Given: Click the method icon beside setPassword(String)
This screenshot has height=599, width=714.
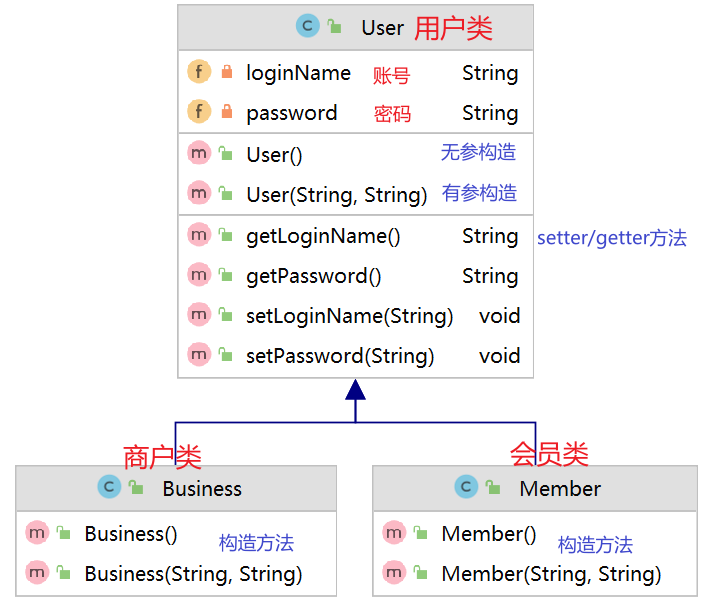Looking at the screenshot, I should (x=198, y=355).
